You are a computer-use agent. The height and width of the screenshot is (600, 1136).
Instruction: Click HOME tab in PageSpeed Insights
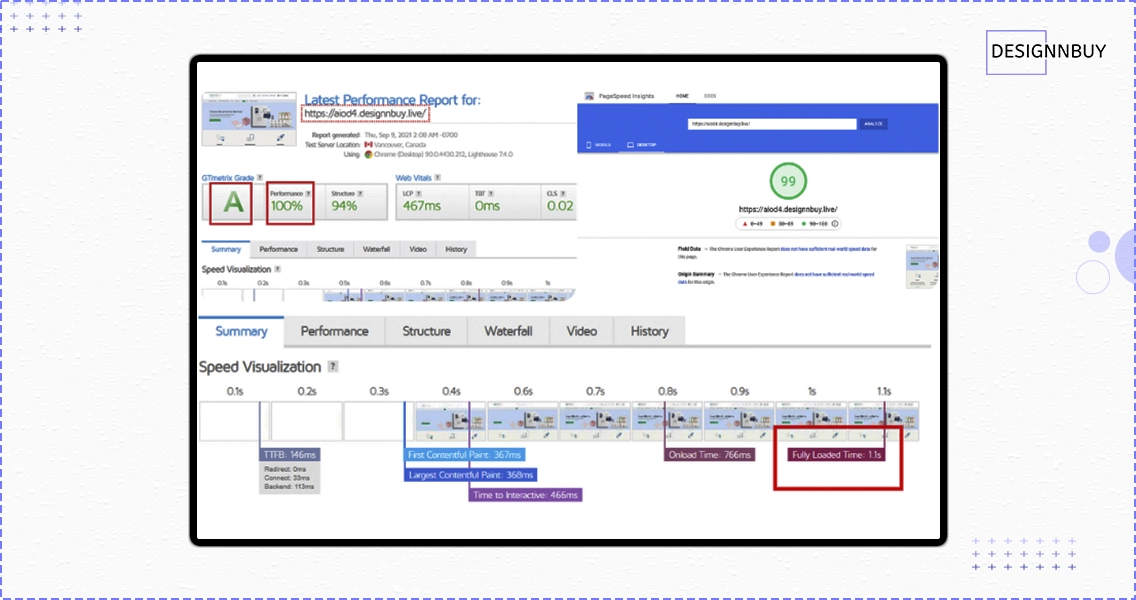(x=682, y=96)
